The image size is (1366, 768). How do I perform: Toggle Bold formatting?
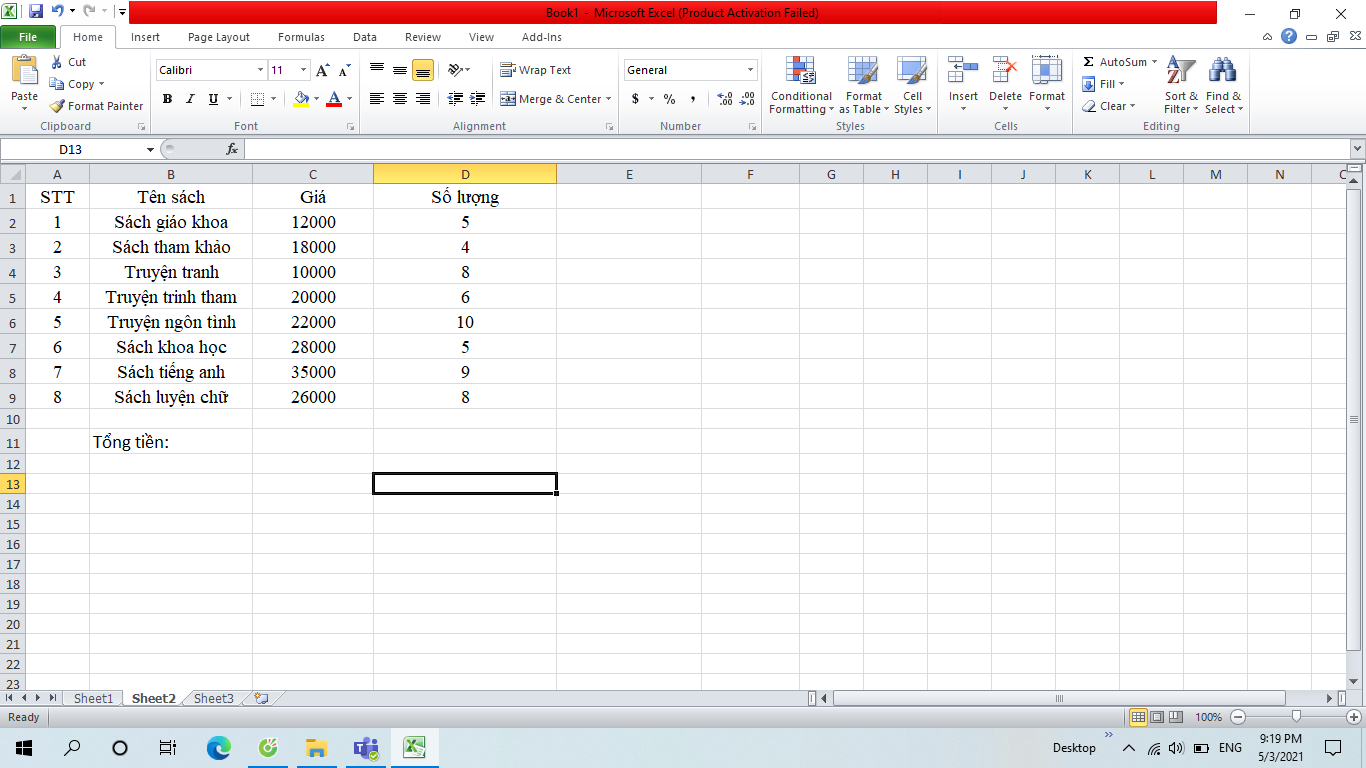[167, 99]
